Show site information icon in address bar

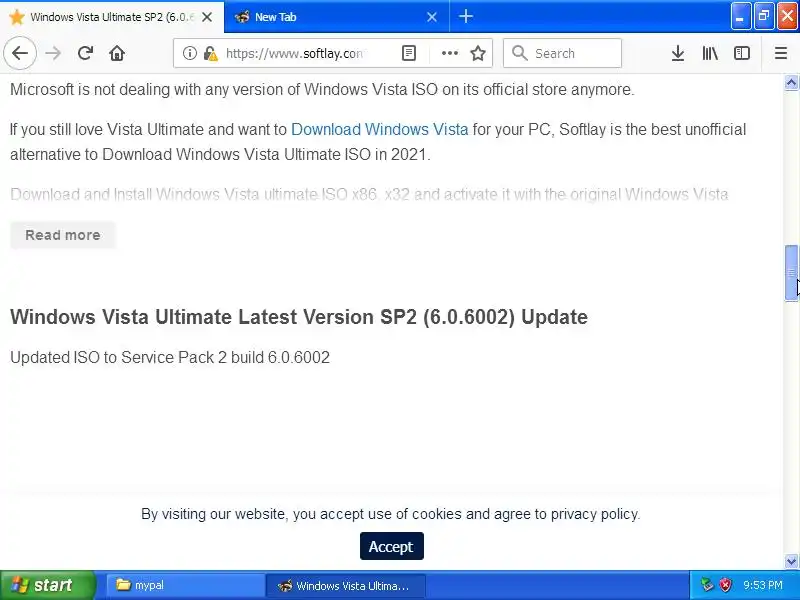[189, 53]
